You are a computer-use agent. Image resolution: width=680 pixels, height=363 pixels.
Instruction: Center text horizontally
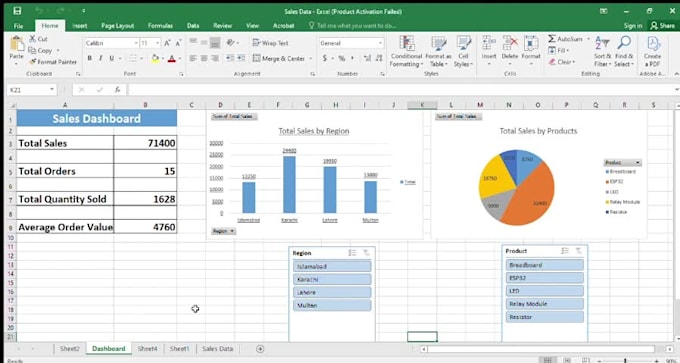204,58
